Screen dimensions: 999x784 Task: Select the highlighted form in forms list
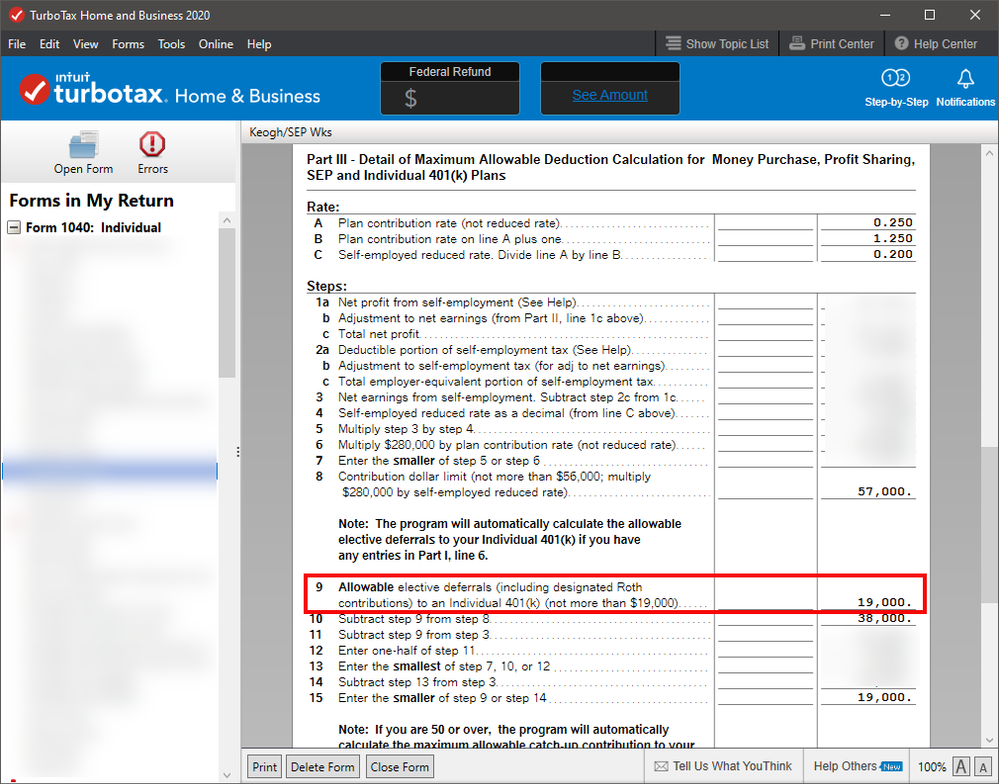click(110, 471)
